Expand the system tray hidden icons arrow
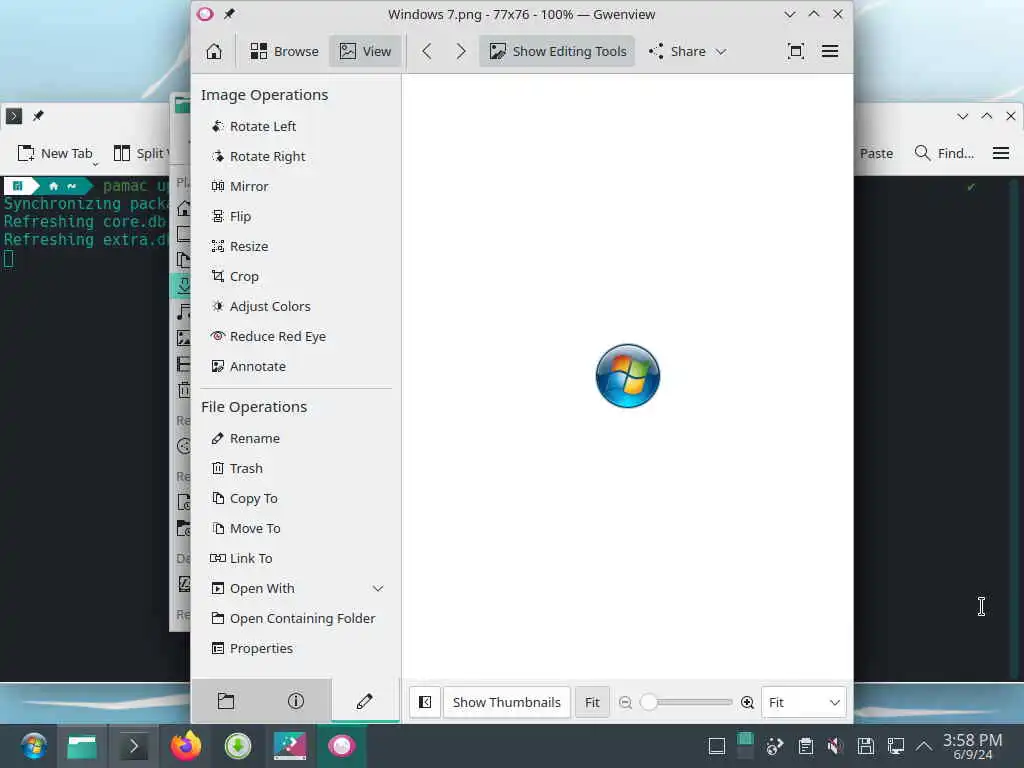 click(x=923, y=746)
